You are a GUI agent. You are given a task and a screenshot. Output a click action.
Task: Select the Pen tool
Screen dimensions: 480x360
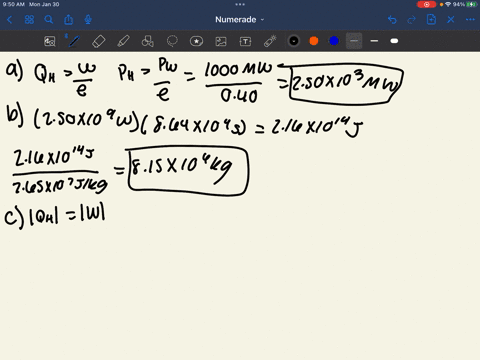tap(74, 41)
